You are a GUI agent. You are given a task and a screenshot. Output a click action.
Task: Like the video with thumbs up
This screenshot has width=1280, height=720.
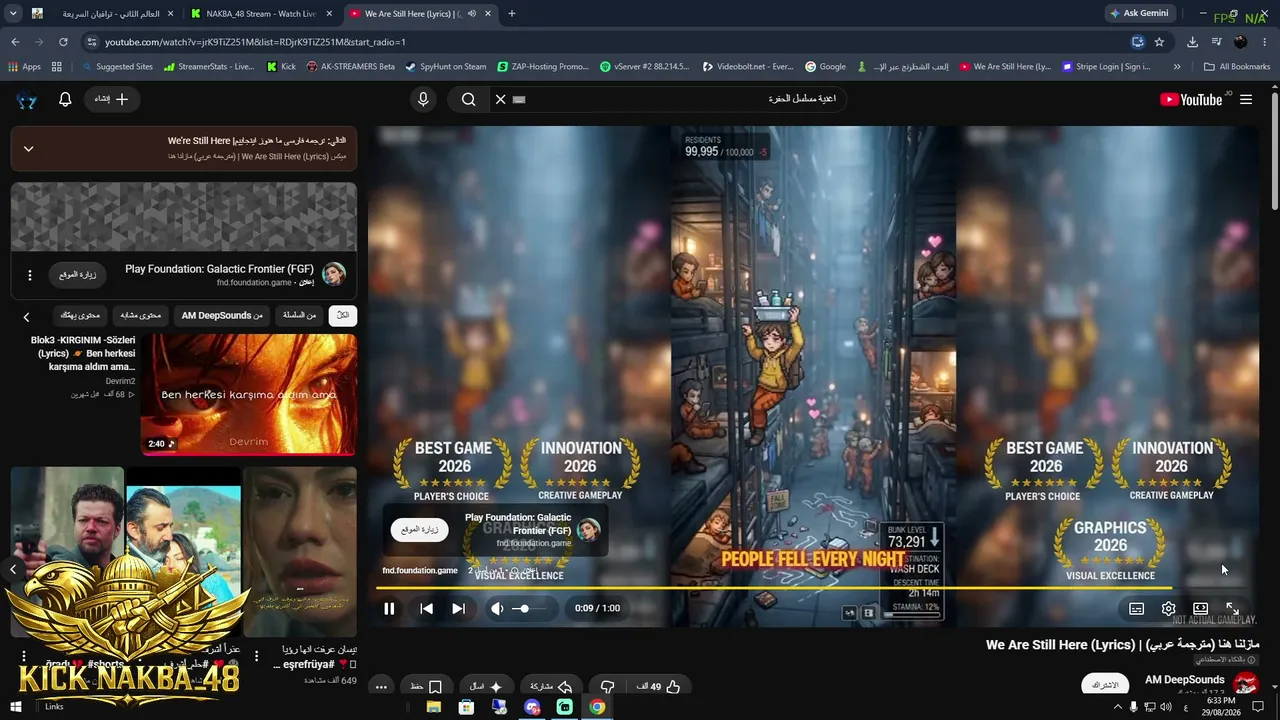tap(659, 687)
